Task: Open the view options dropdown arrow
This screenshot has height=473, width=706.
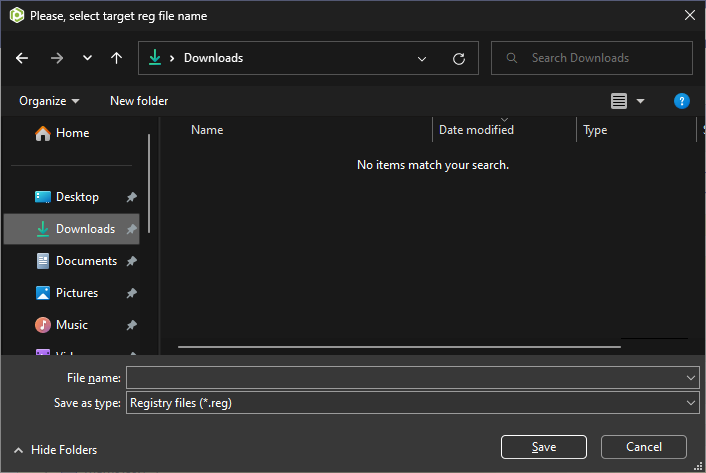Action: pos(640,101)
